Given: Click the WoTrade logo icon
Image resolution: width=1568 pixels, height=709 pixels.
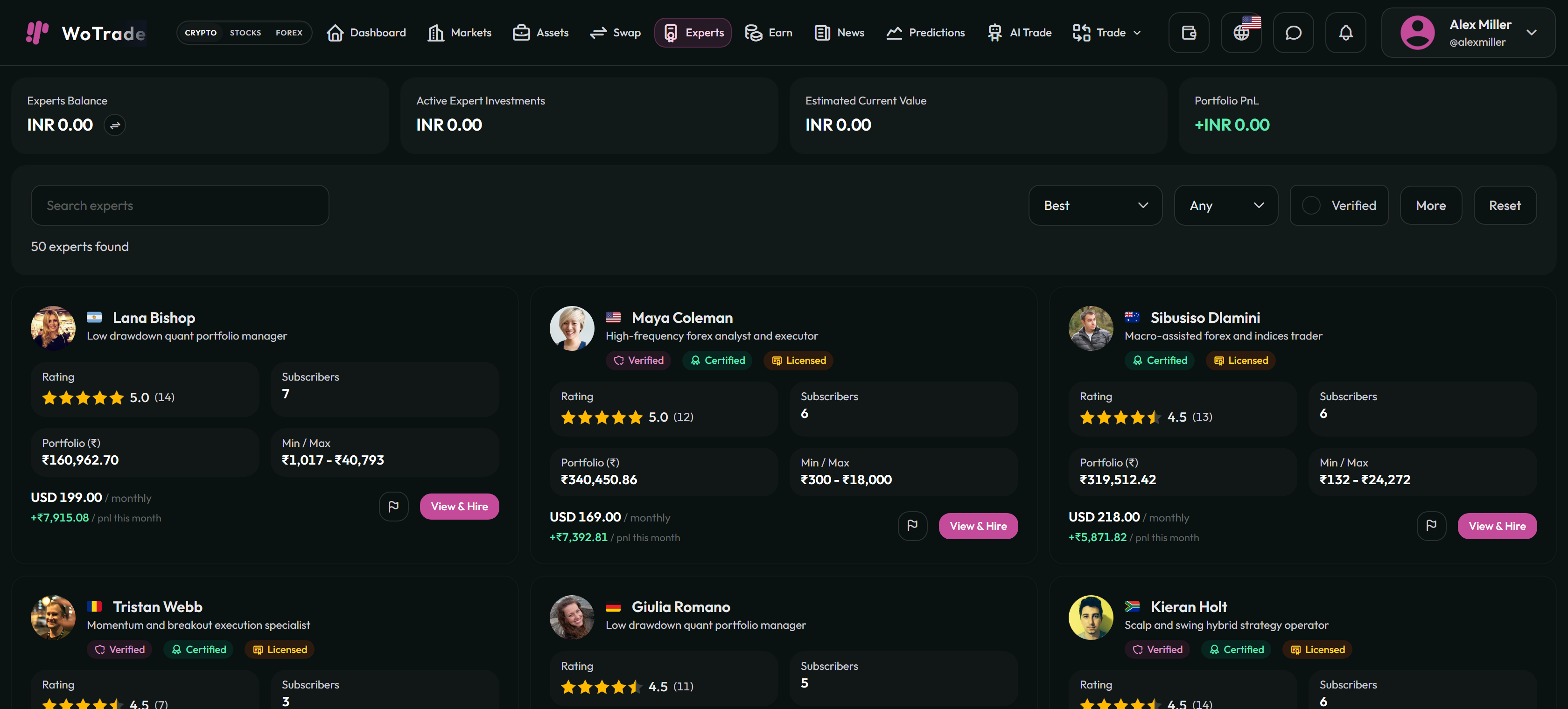Looking at the screenshot, I should pos(37,33).
